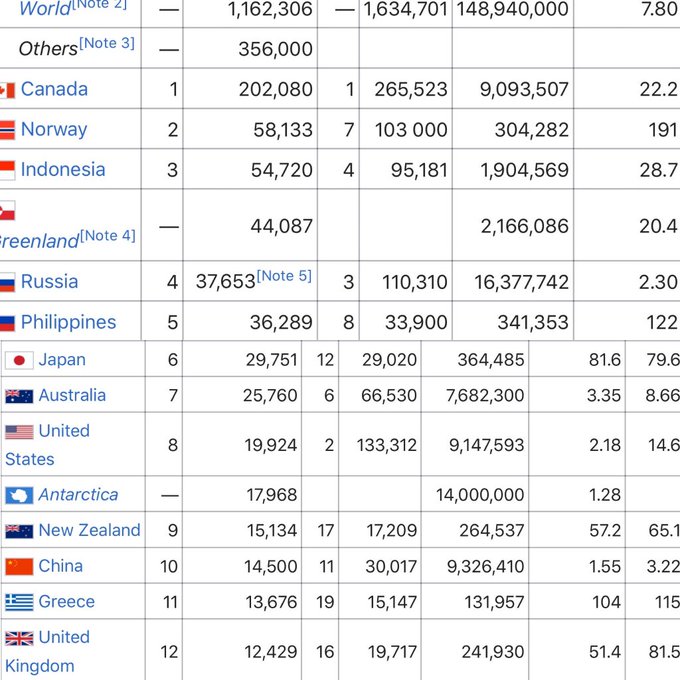Click the Indonesia flag icon
Screen dimensions: 680x680
coord(7,170)
